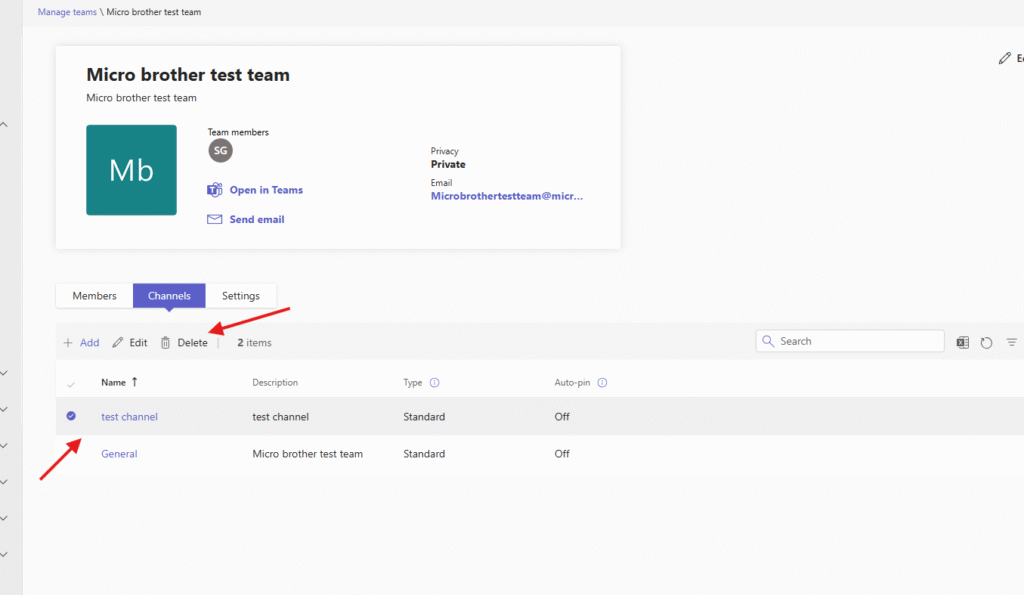Export channel list to Excel
The width and height of the screenshot is (1024, 595).
(962, 342)
